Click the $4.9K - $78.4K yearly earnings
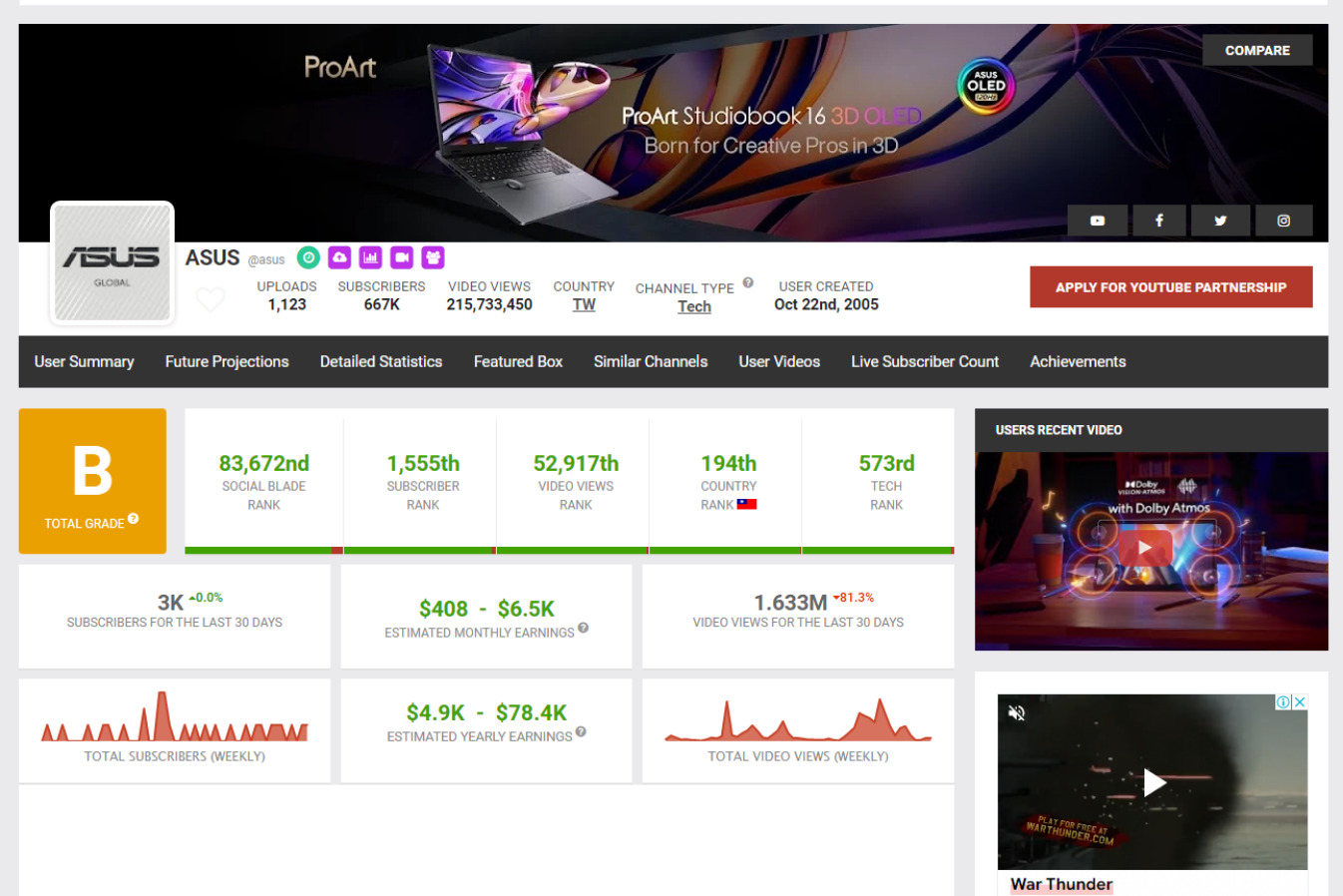The width and height of the screenshot is (1343, 896). pos(486,712)
